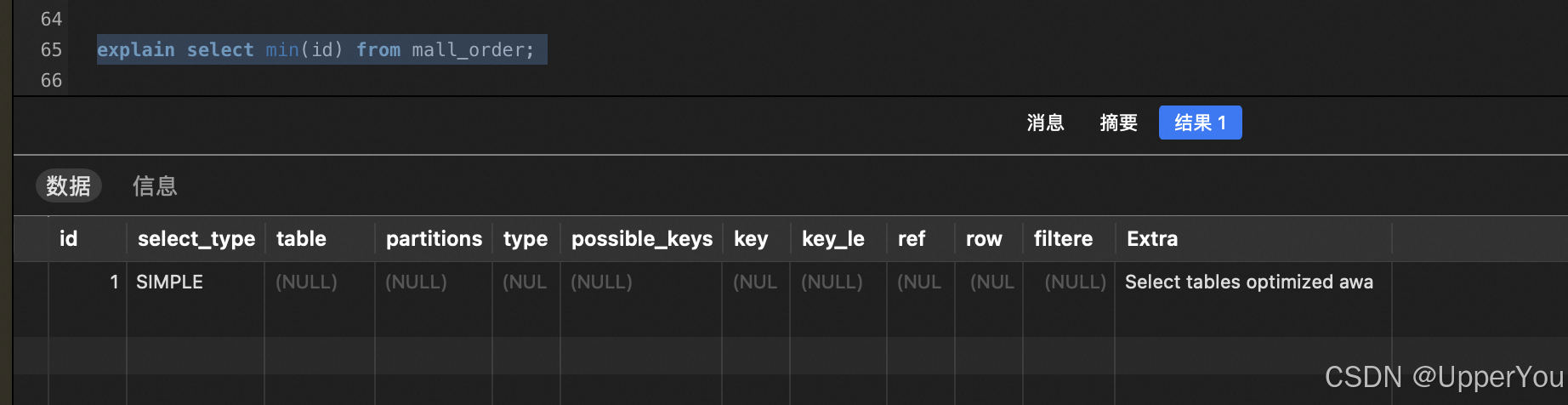Click the type column header
Image resolution: width=1568 pixels, height=405 pixels.
(526, 239)
